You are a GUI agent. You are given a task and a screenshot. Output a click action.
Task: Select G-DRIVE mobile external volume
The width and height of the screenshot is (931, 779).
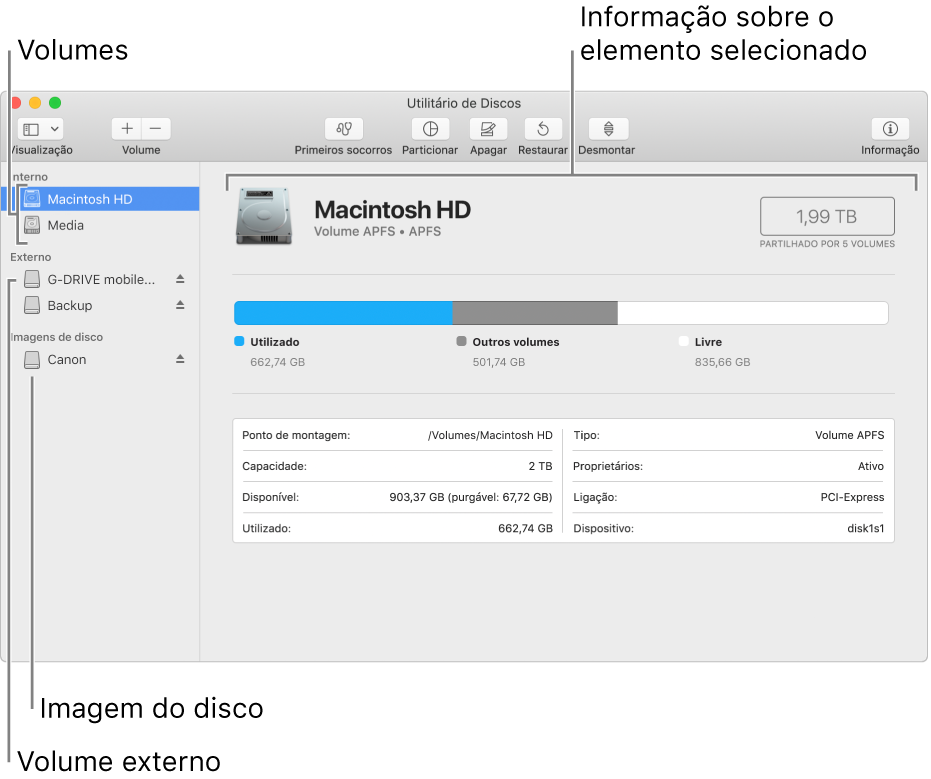[x=101, y=279]
